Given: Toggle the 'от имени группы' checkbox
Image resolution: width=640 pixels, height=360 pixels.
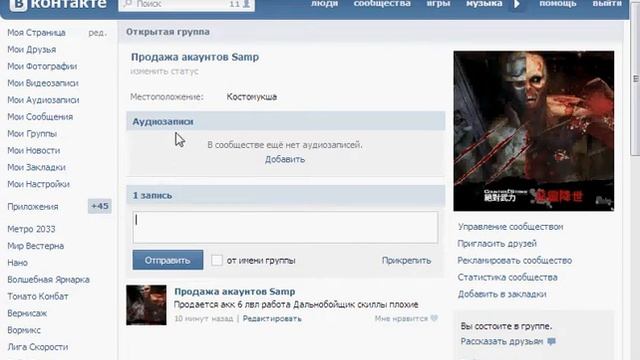Looking at the screenshot, I should coord(217,260).
